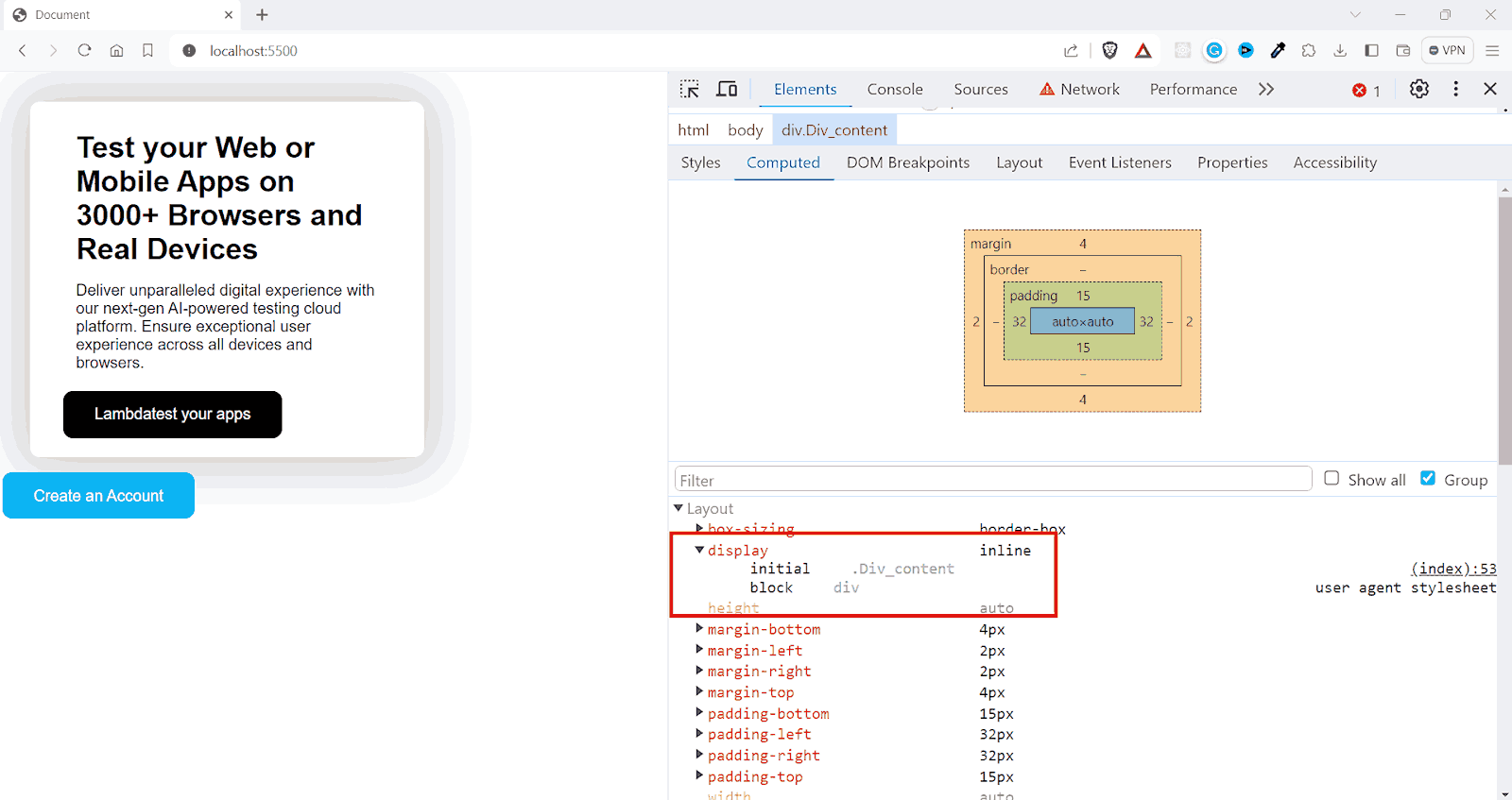Screen dimensions: 1512x800
Task: Open the browser hamburger menu
Action: tap(1492, 51)
